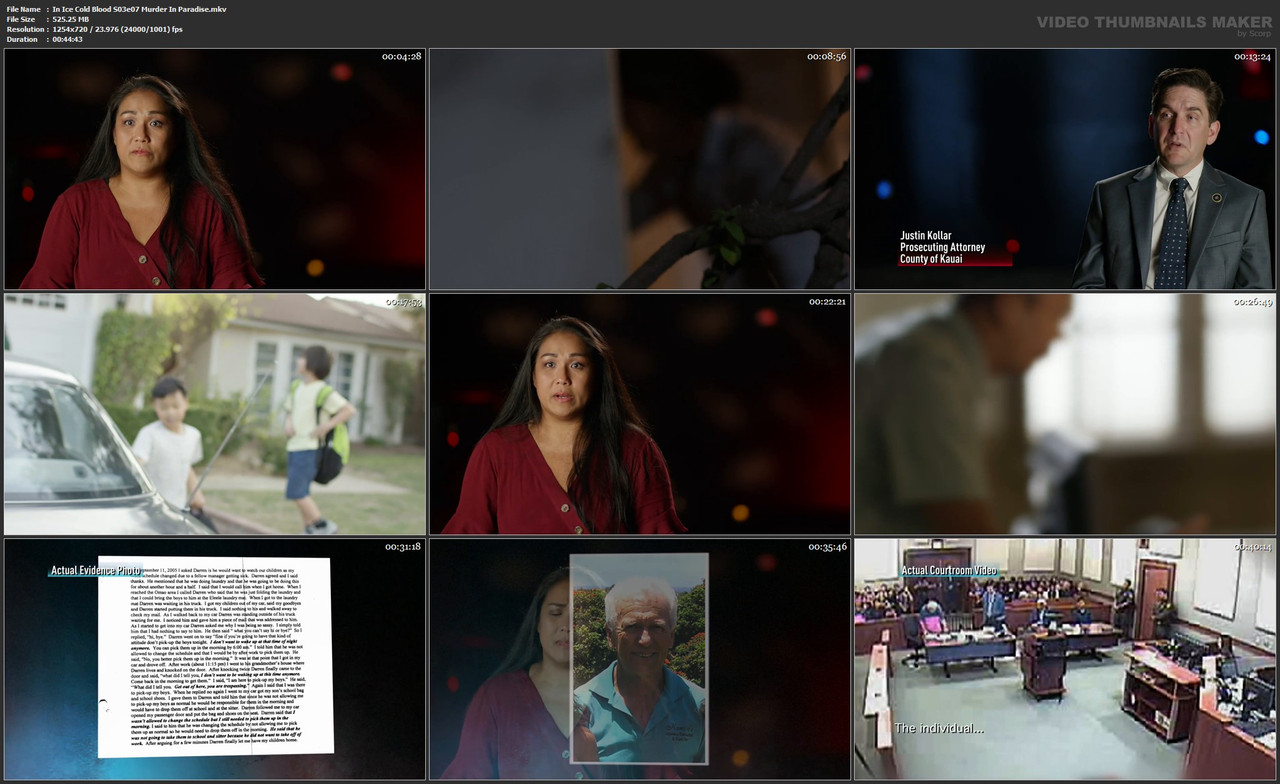
Task: Click the 00:13:24 timestamp label
Action: pos(1252,57)
